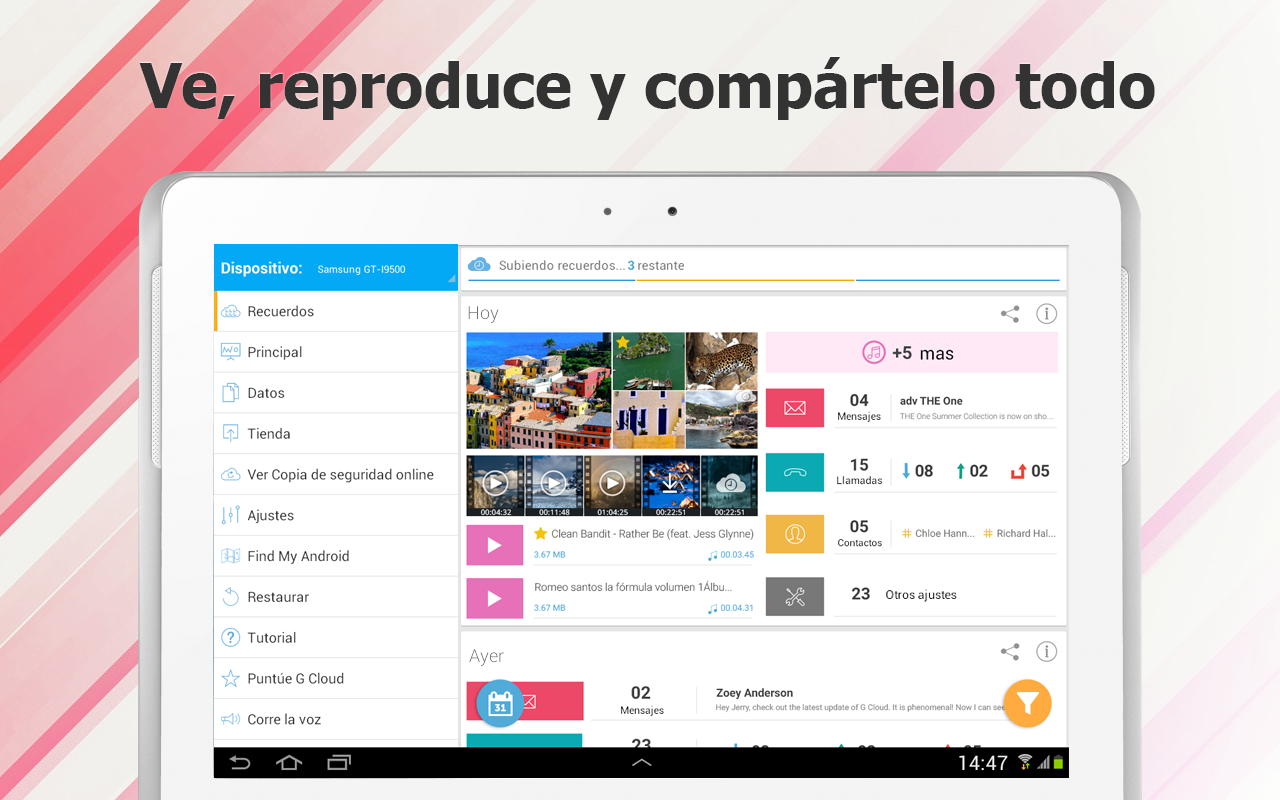
Task: View the 02 outgoing calls
Action: tap(971, 471)
